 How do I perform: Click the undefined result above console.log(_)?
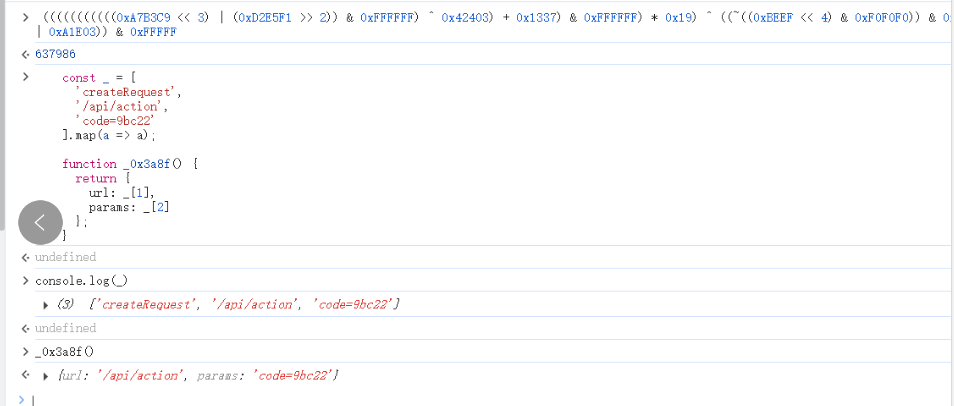pos(65,257)
